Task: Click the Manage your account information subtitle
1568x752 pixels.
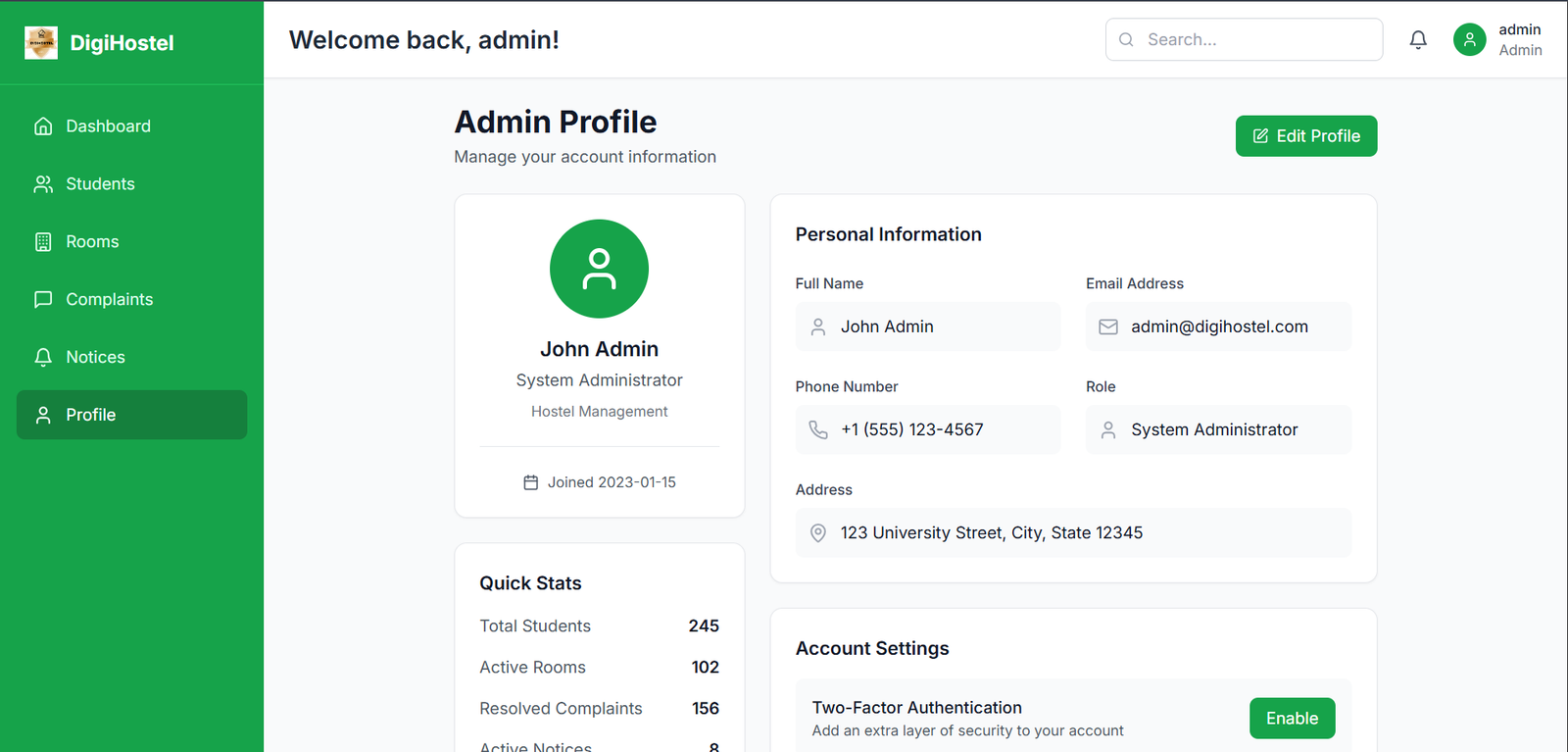Action: click(585, 157)
